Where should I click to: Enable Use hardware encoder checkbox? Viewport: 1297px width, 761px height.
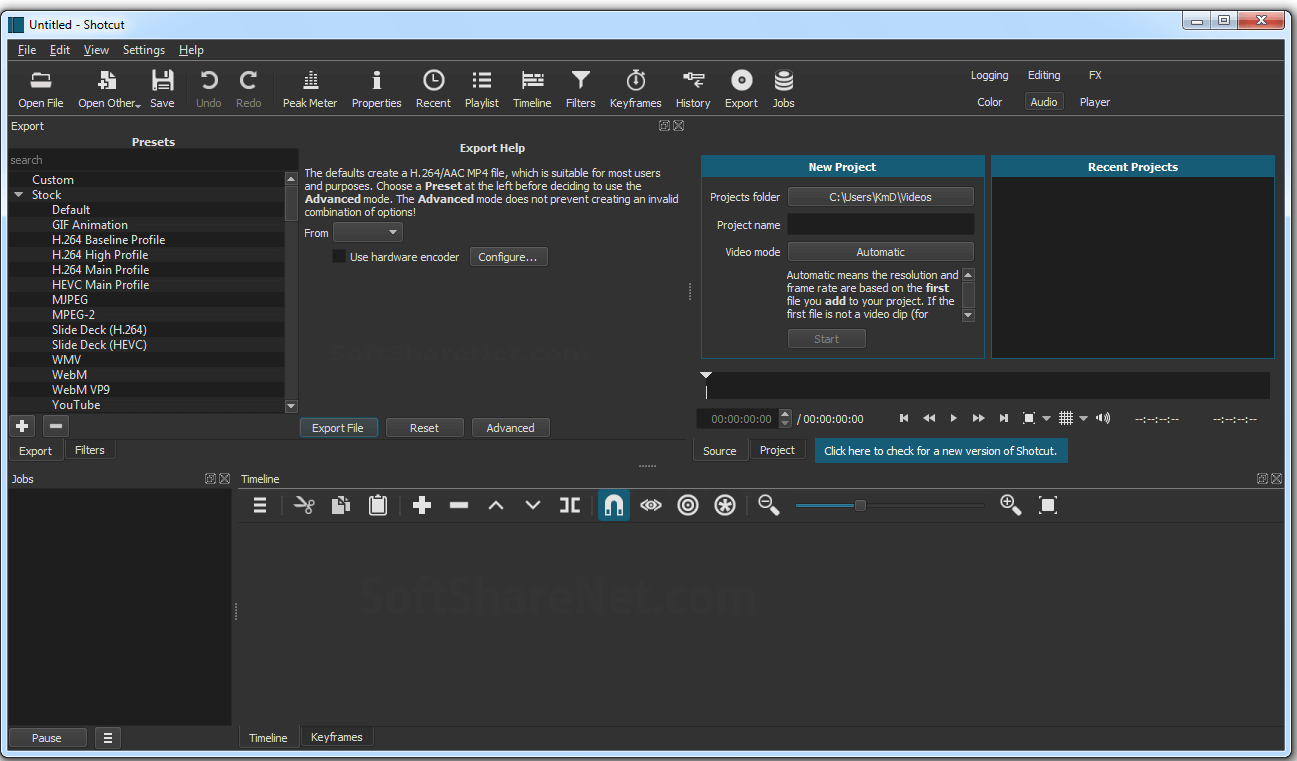[x=339, y=257]
